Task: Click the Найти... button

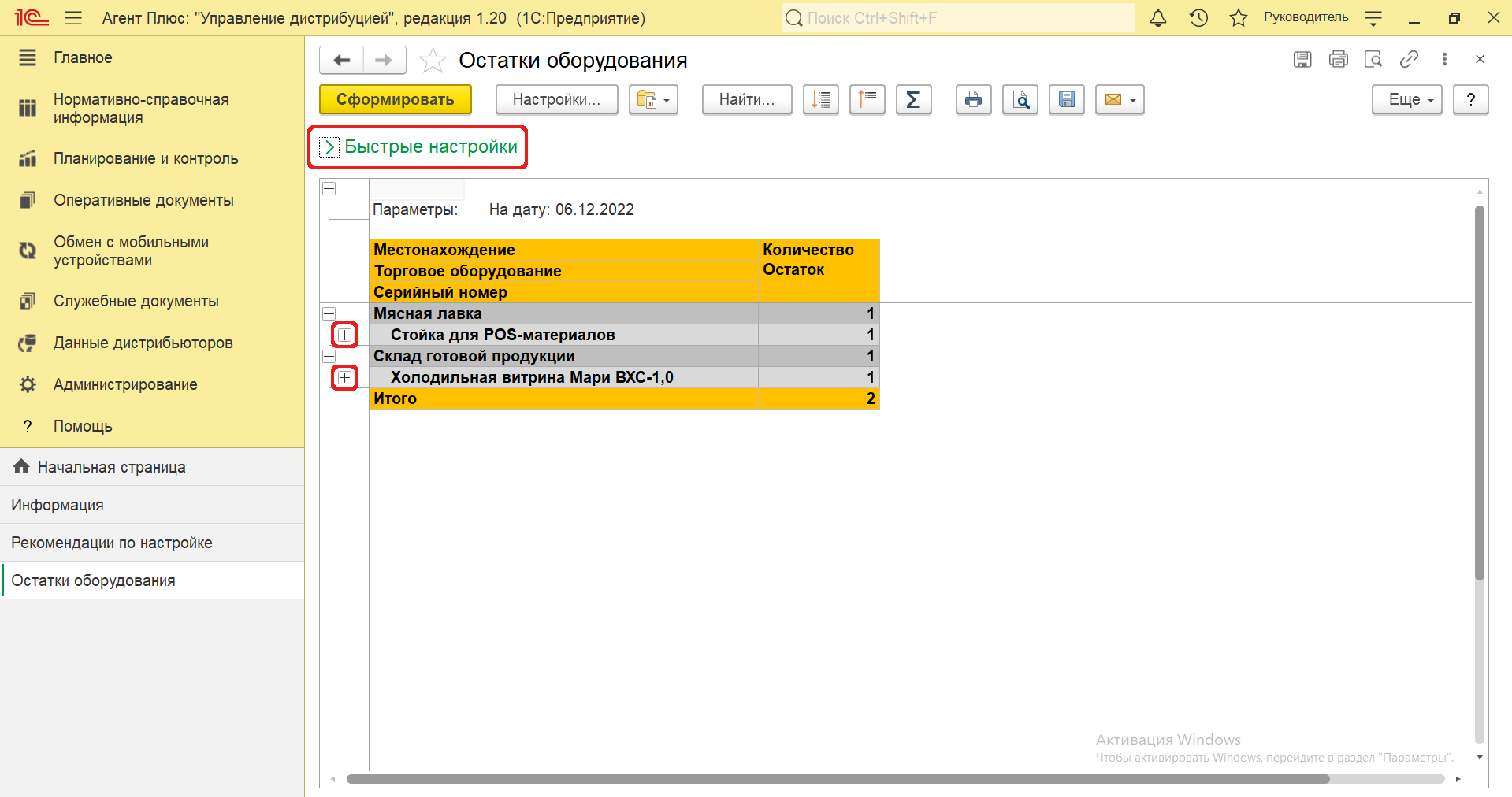Action: pos(747,99)
